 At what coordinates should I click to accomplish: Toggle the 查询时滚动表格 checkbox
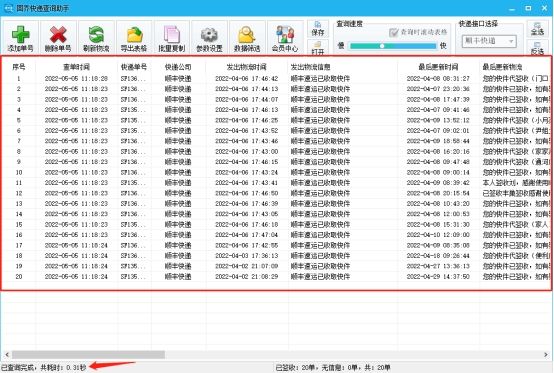pos(393,32)
